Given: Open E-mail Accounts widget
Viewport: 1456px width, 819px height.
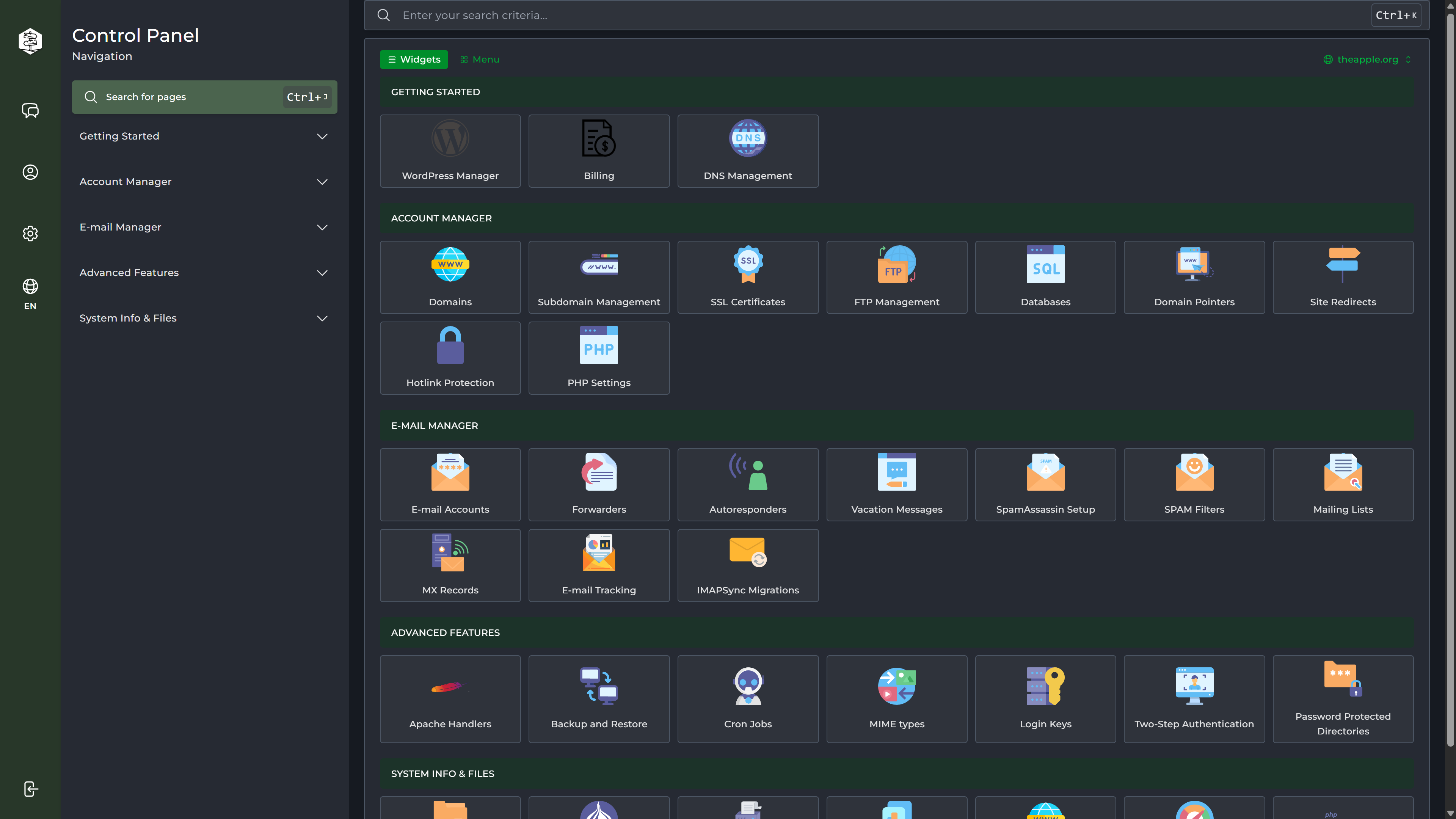Looking at the screenshot, I should click(450, 485).
